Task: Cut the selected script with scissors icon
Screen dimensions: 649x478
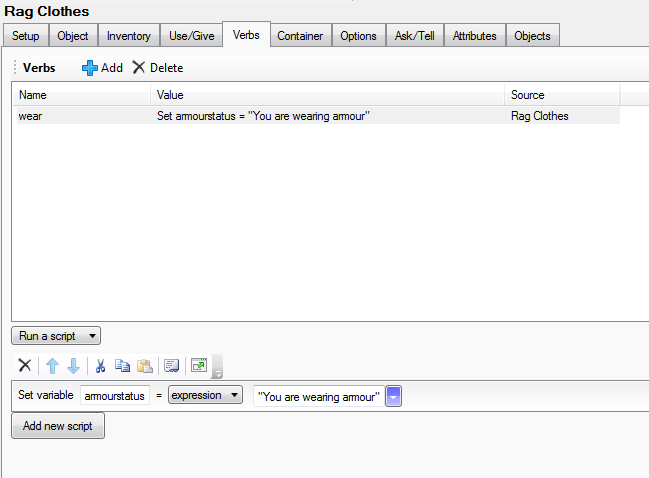Action: click(x=101, y=366)
